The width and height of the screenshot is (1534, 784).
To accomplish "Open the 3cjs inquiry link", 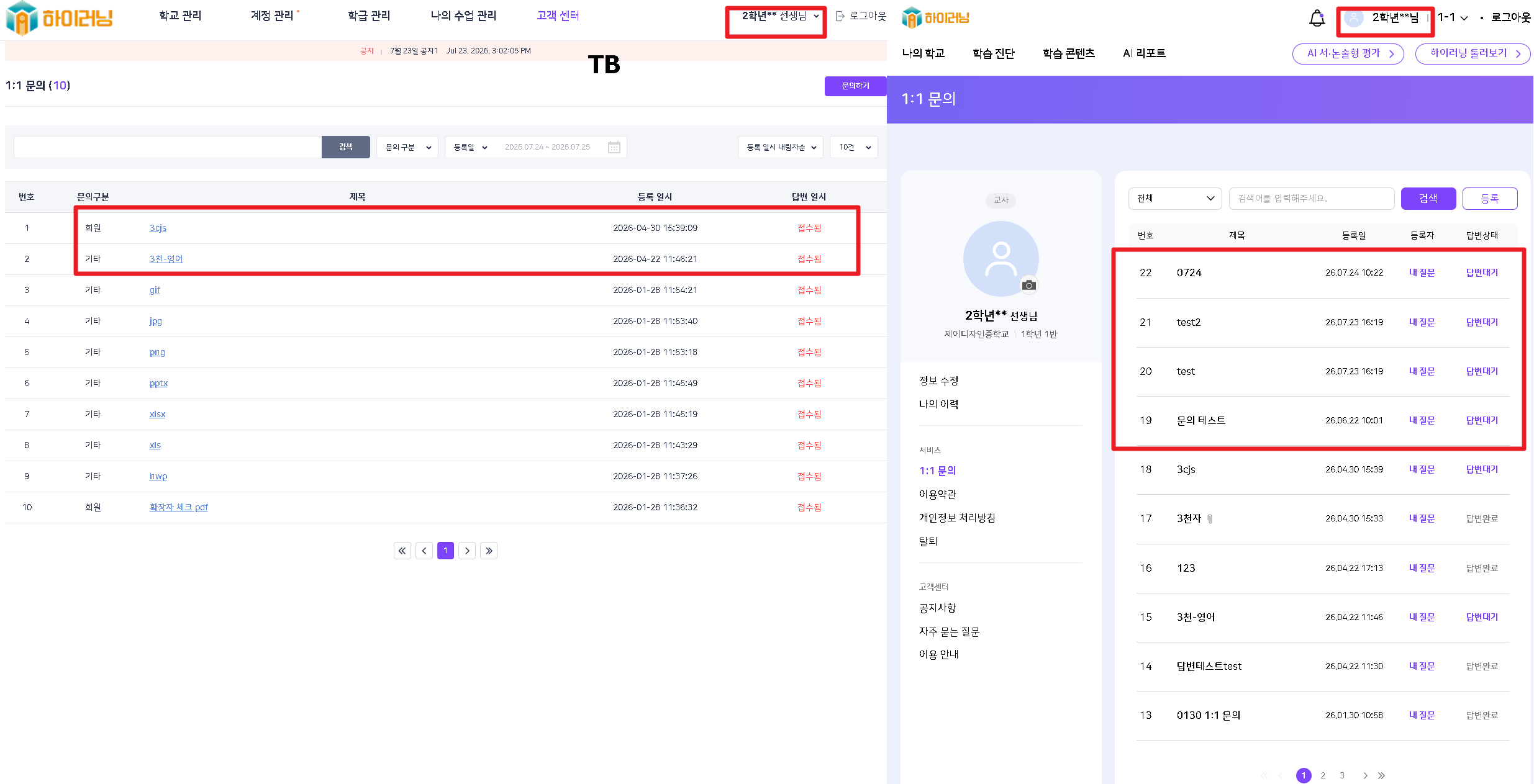I will pyautogui.click(x=158, y=228).
